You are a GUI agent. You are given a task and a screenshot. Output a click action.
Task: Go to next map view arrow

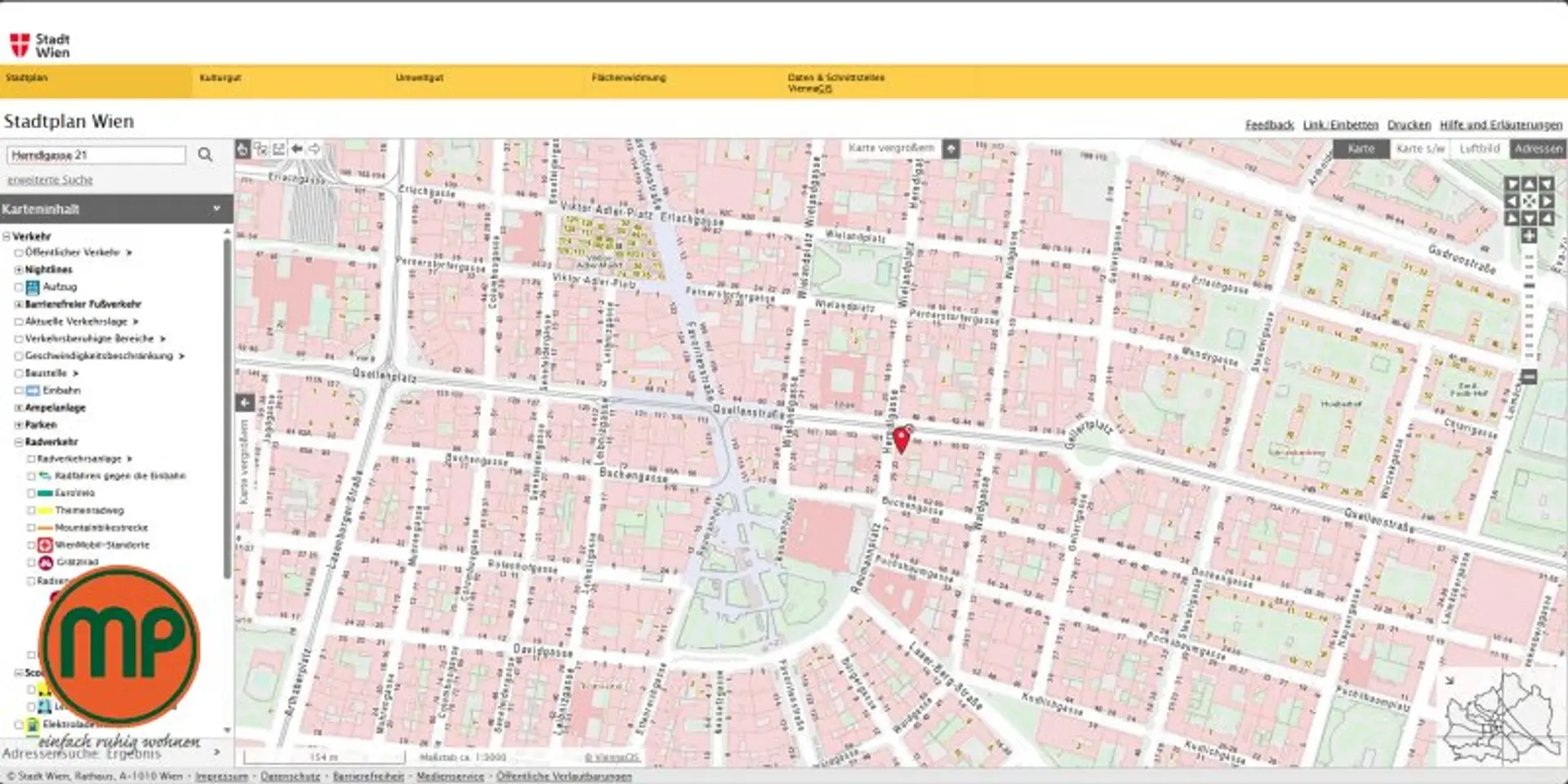[314, 149]
